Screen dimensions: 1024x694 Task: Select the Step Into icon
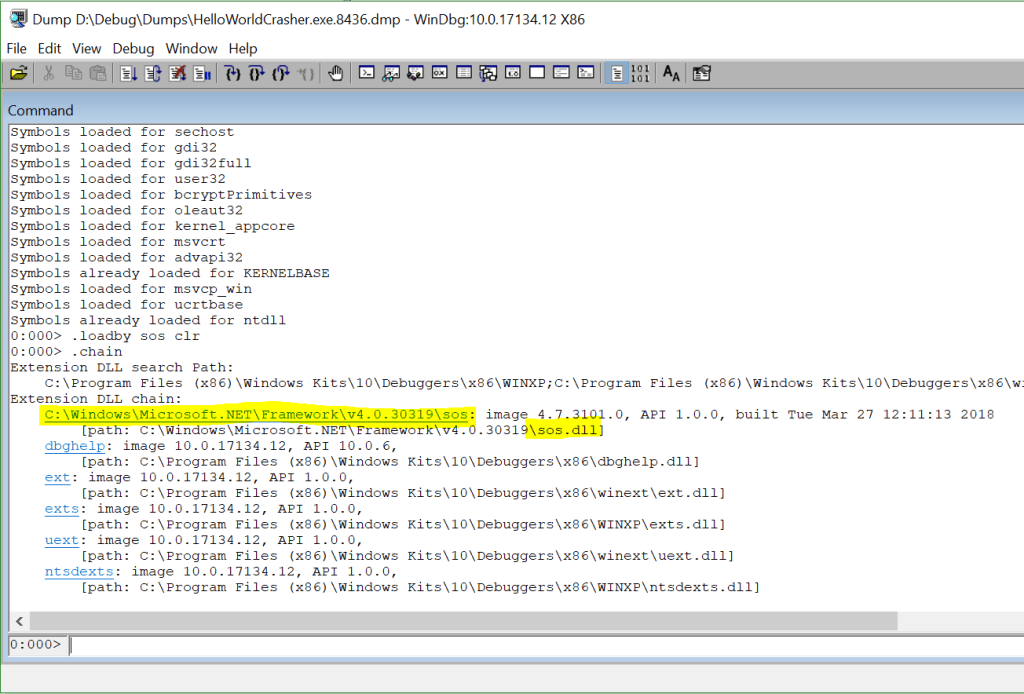[x=232, y=72]
